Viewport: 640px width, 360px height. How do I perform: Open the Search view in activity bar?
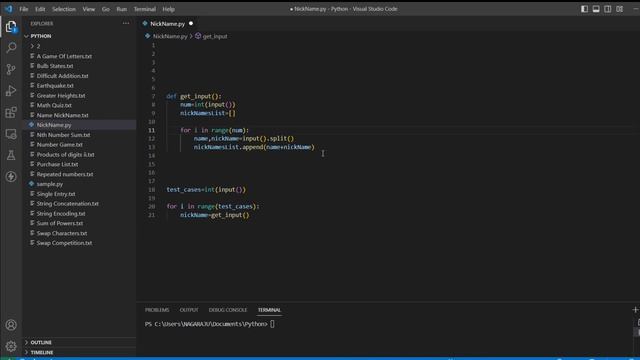point(11,48)
